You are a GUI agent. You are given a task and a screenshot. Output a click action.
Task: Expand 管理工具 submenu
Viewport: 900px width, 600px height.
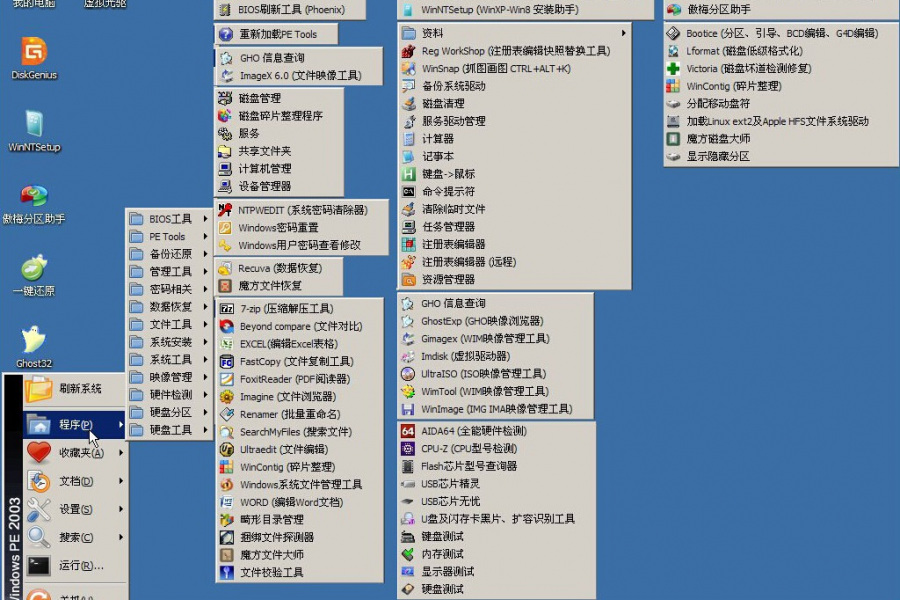coord(169,272)
